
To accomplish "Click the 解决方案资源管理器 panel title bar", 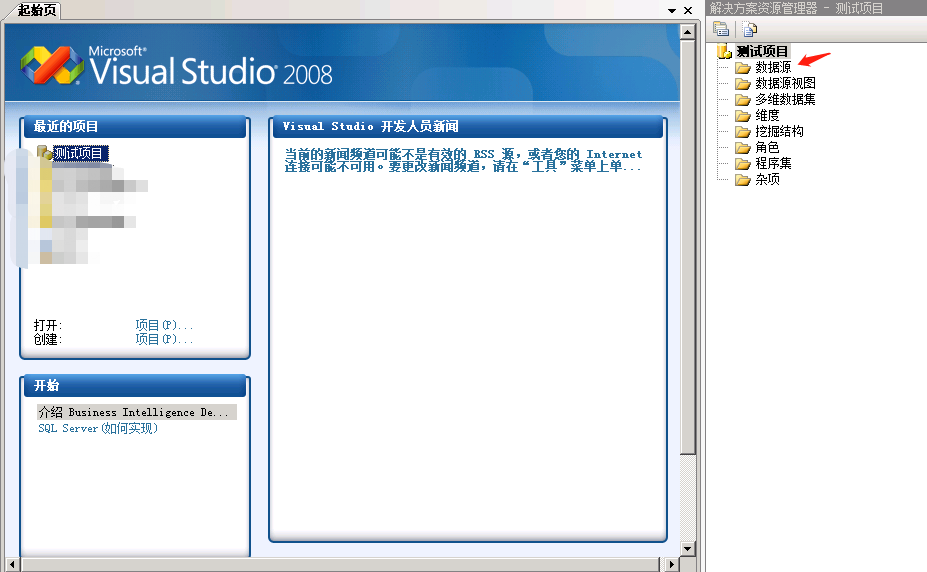I will pyautogui.click(x=817, y=8).
